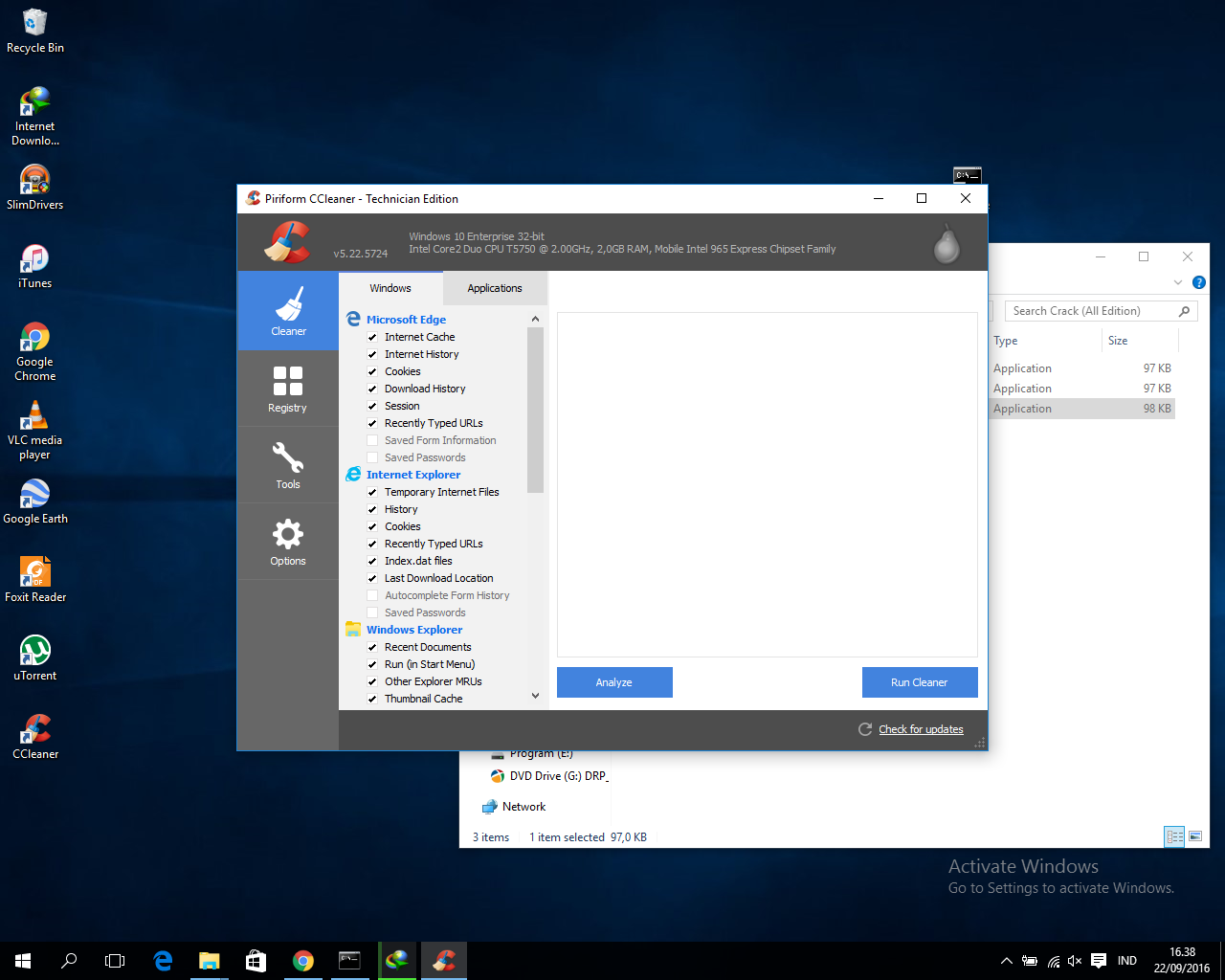The height and width of the screenshot is (980, 1225).
Task: Uncheck Last Download Location checkbox
Action: point(372,578)
